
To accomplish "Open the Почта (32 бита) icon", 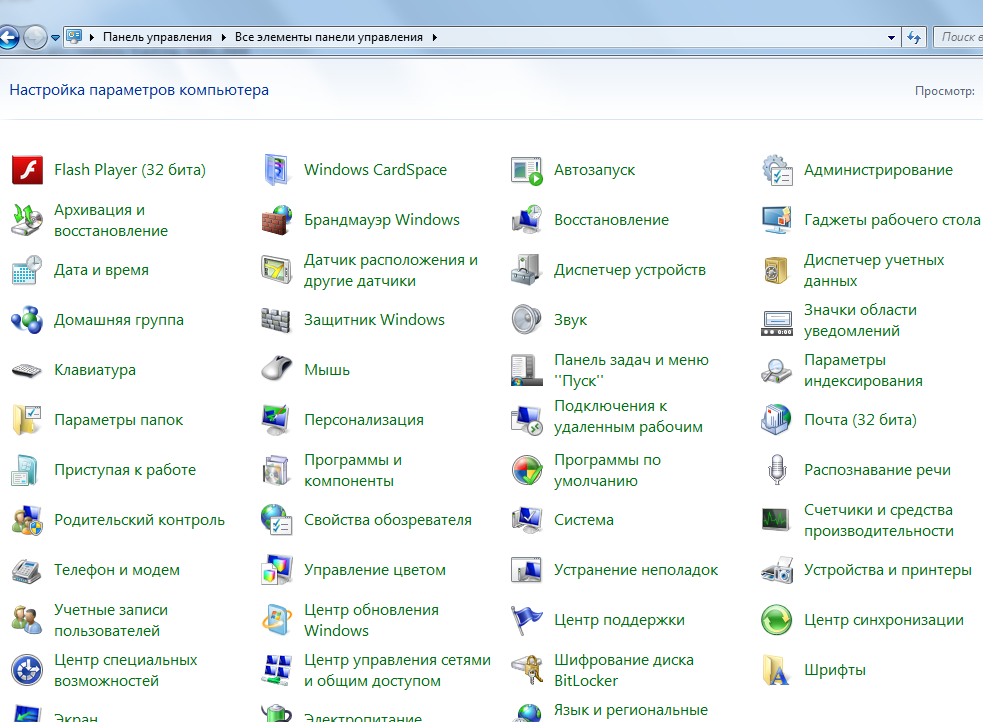I will pos(777,420).
